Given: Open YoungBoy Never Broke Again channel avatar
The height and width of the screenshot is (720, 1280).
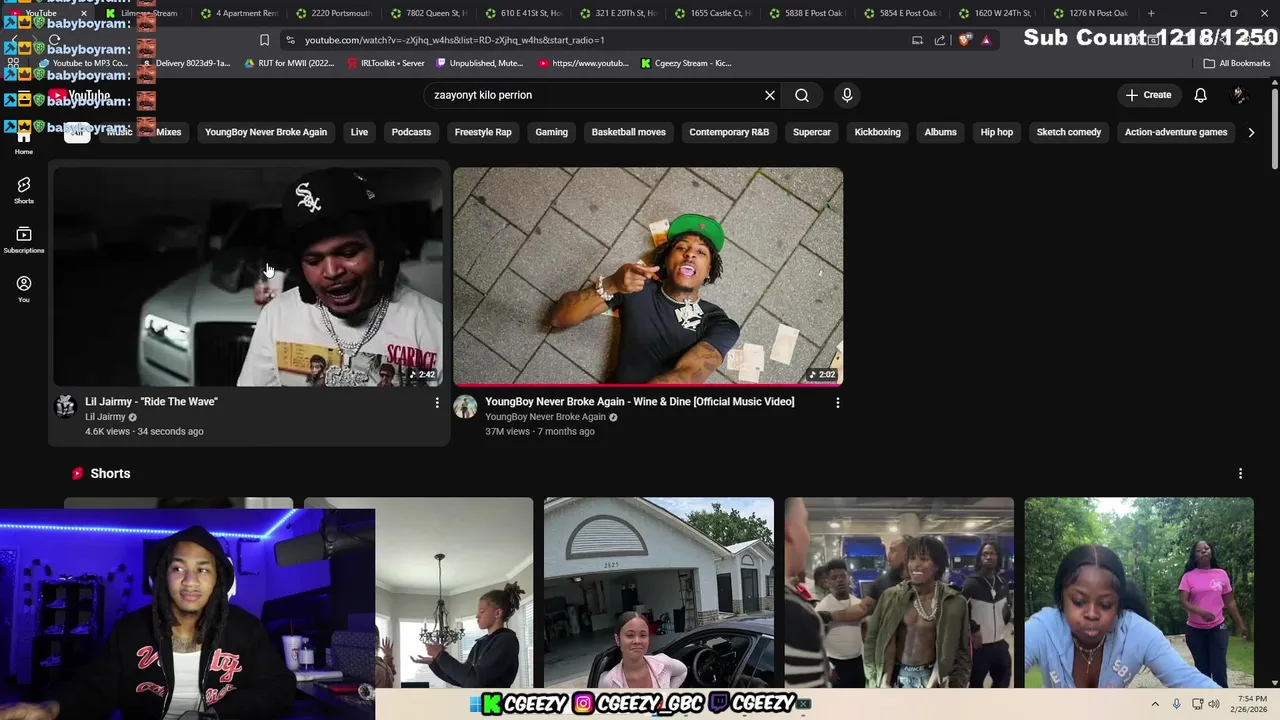Looking at the screenshot, I should [x=465, y=406].
